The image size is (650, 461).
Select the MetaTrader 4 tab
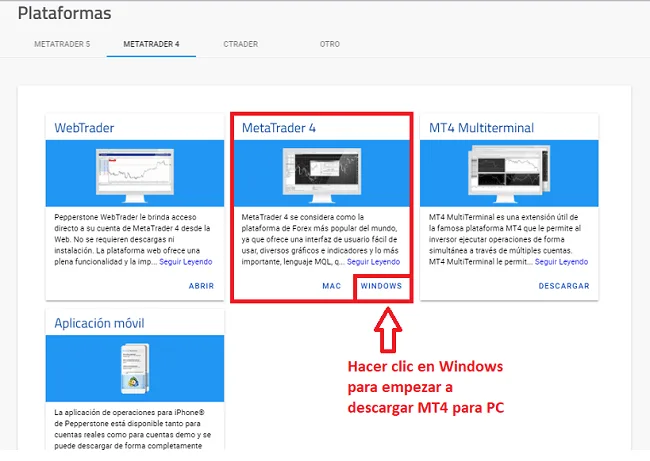tap(151, 44)
